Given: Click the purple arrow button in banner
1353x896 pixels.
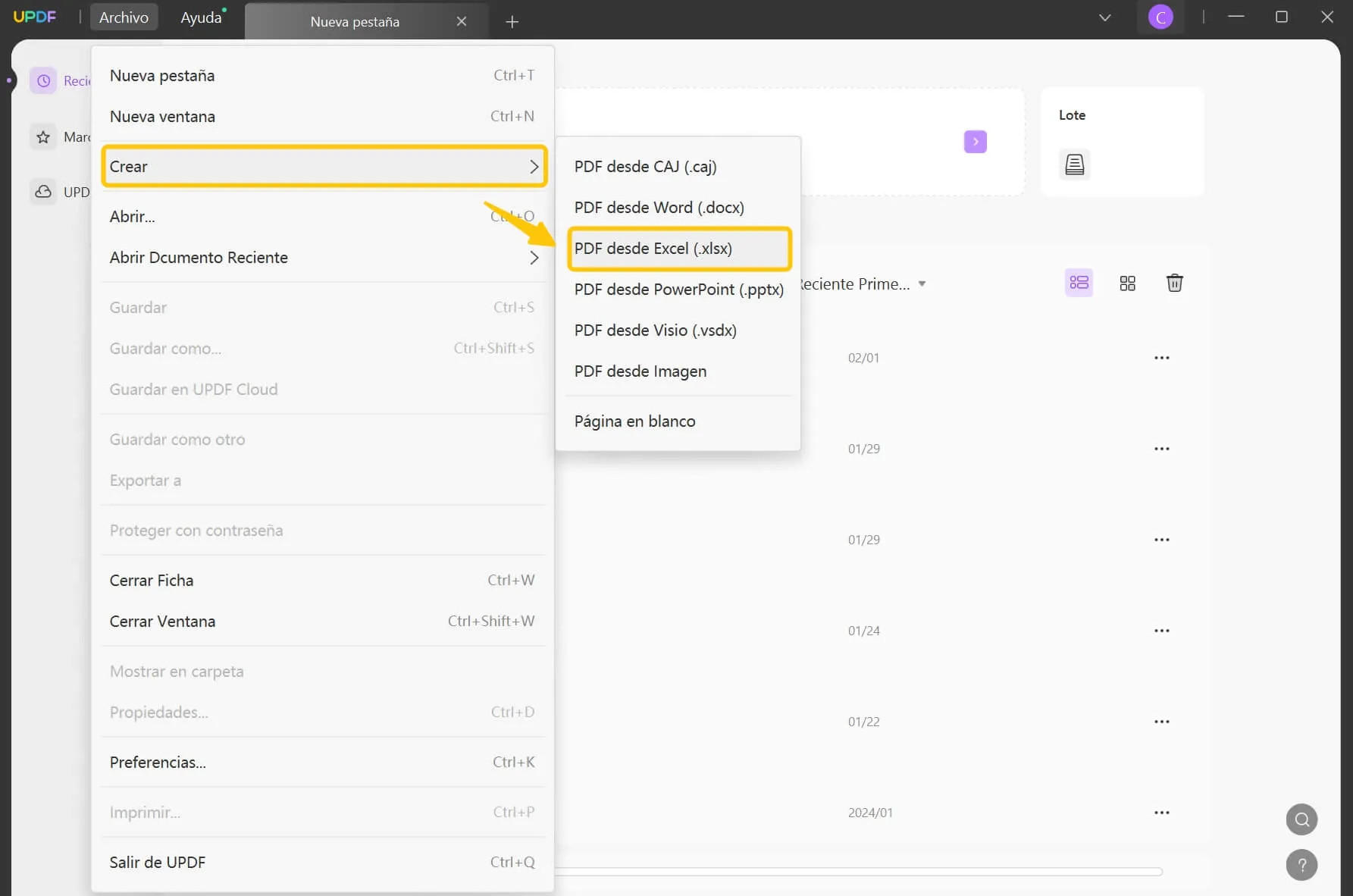Looking at the screenshot, I should click(975, 142).
